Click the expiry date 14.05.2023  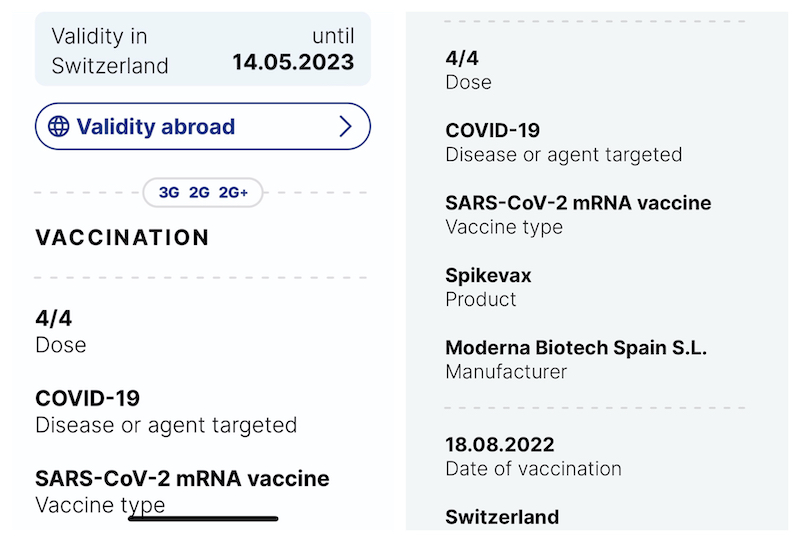(293, 62)
